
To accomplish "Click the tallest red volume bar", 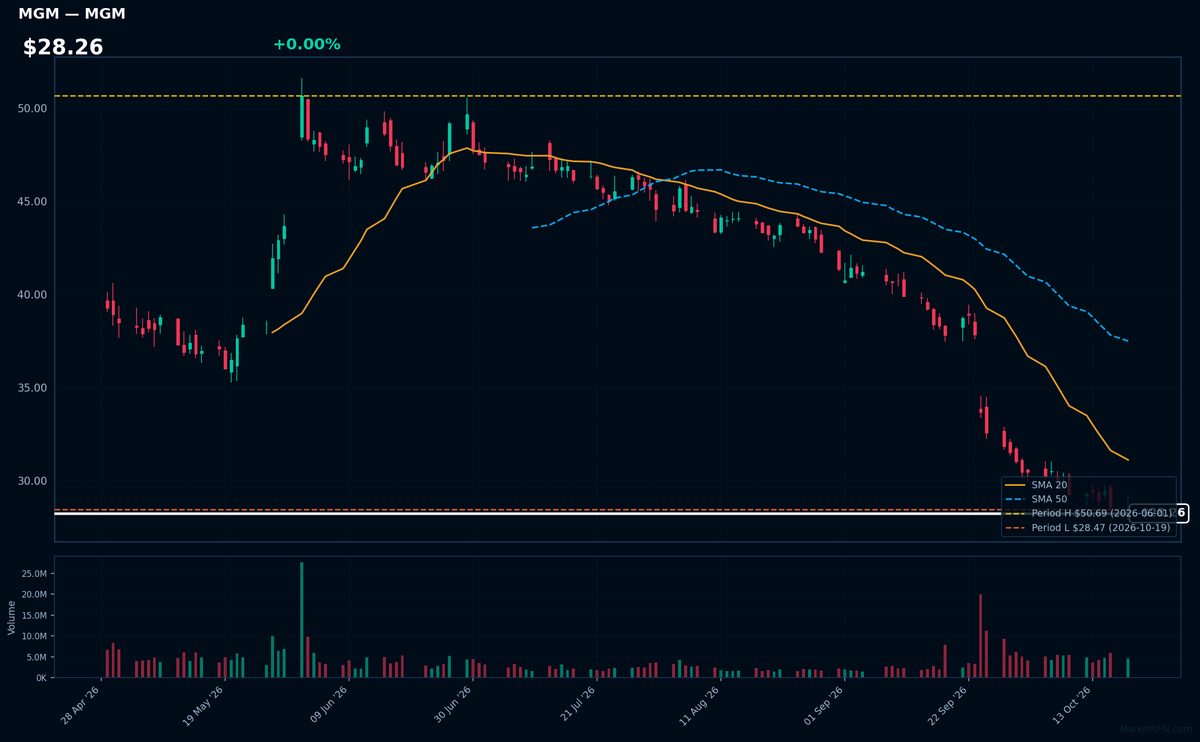I will tap(980, 636).
